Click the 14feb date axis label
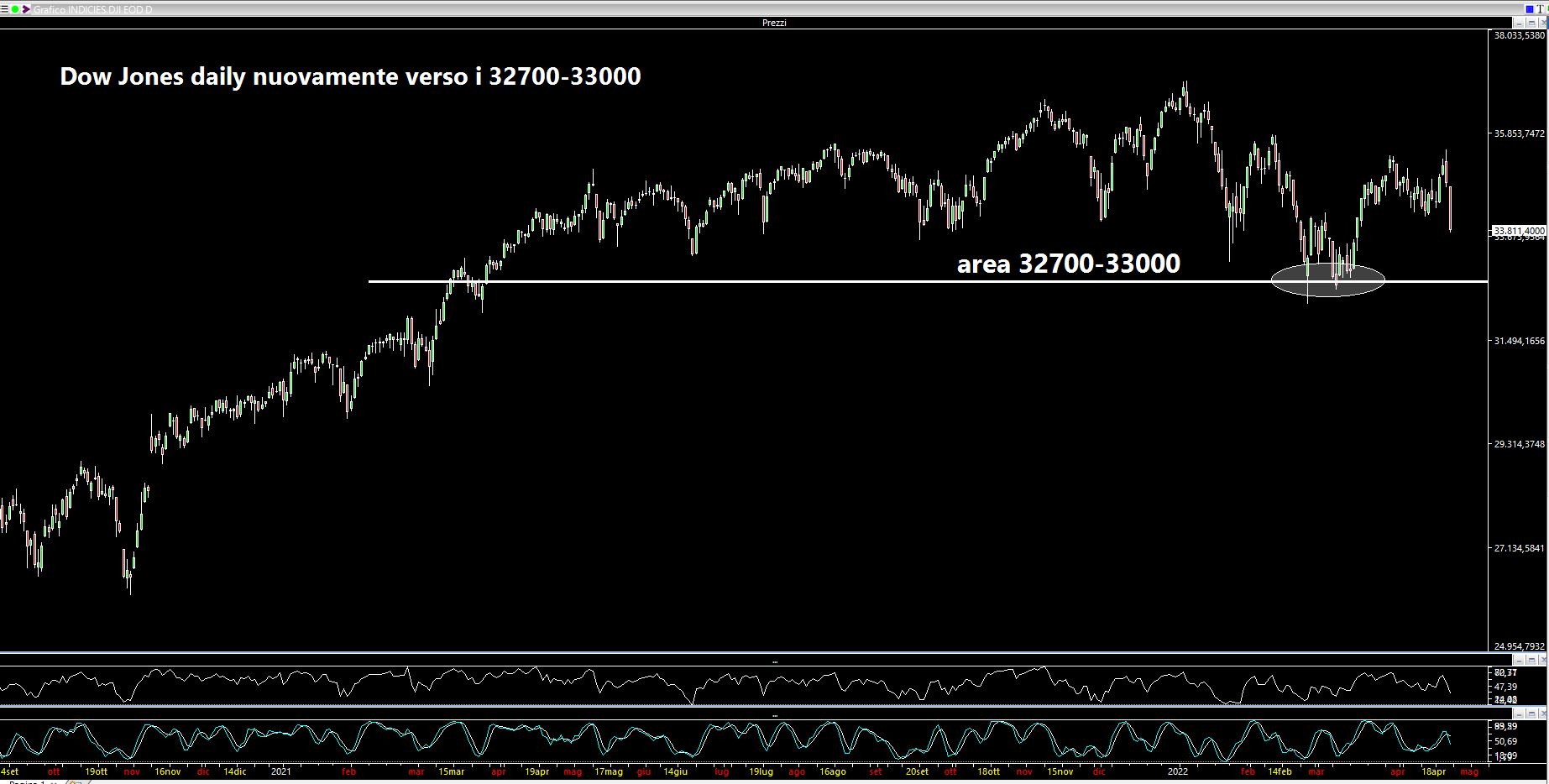Screen dimensions: 1549x784 coord(1279,771)
